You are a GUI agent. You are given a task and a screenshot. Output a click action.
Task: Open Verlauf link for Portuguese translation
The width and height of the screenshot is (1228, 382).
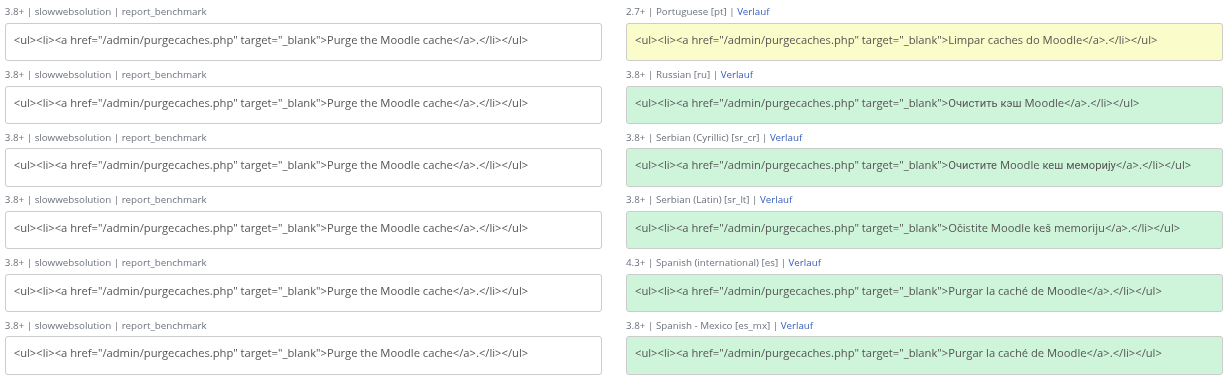click(x=753, y=12)
